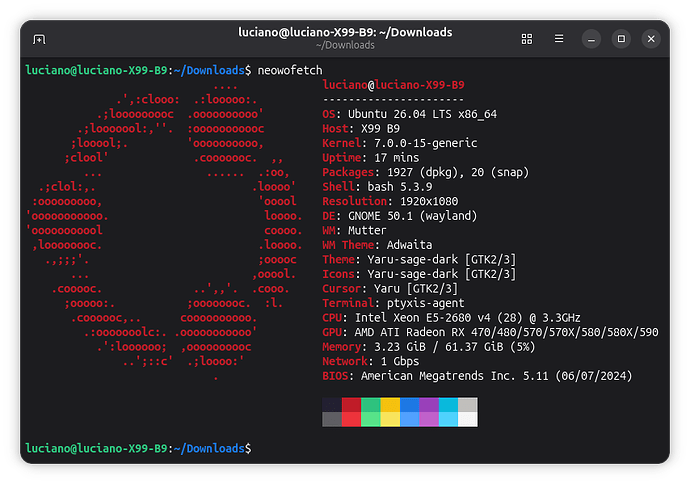Click the white palette swatch

(x=467, y=419)
